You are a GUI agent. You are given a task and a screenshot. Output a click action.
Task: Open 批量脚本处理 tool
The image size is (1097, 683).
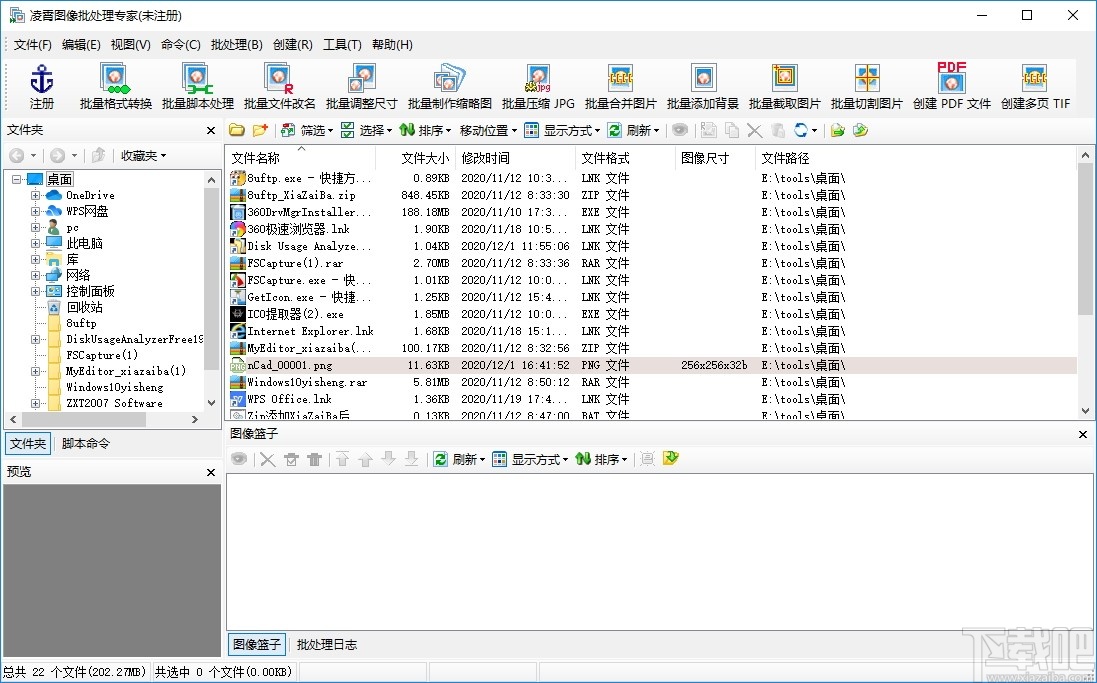point(198,87)
